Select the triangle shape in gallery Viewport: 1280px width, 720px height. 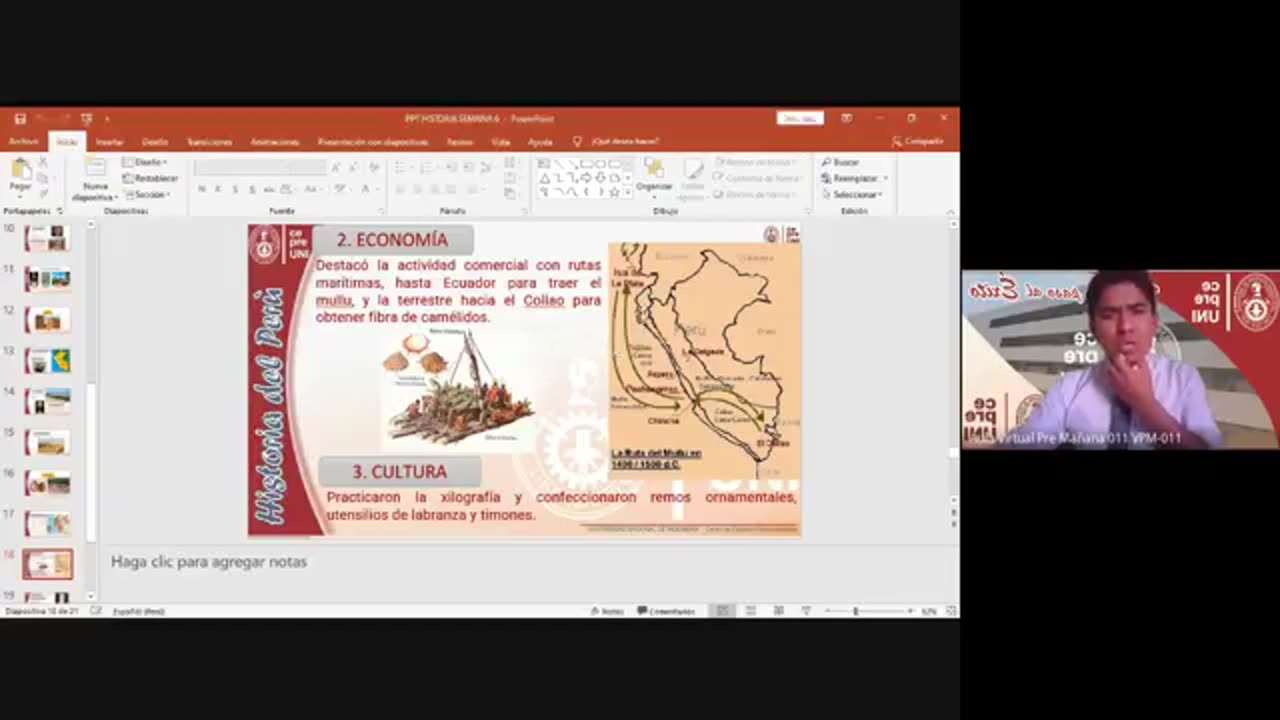pos(545,178)
